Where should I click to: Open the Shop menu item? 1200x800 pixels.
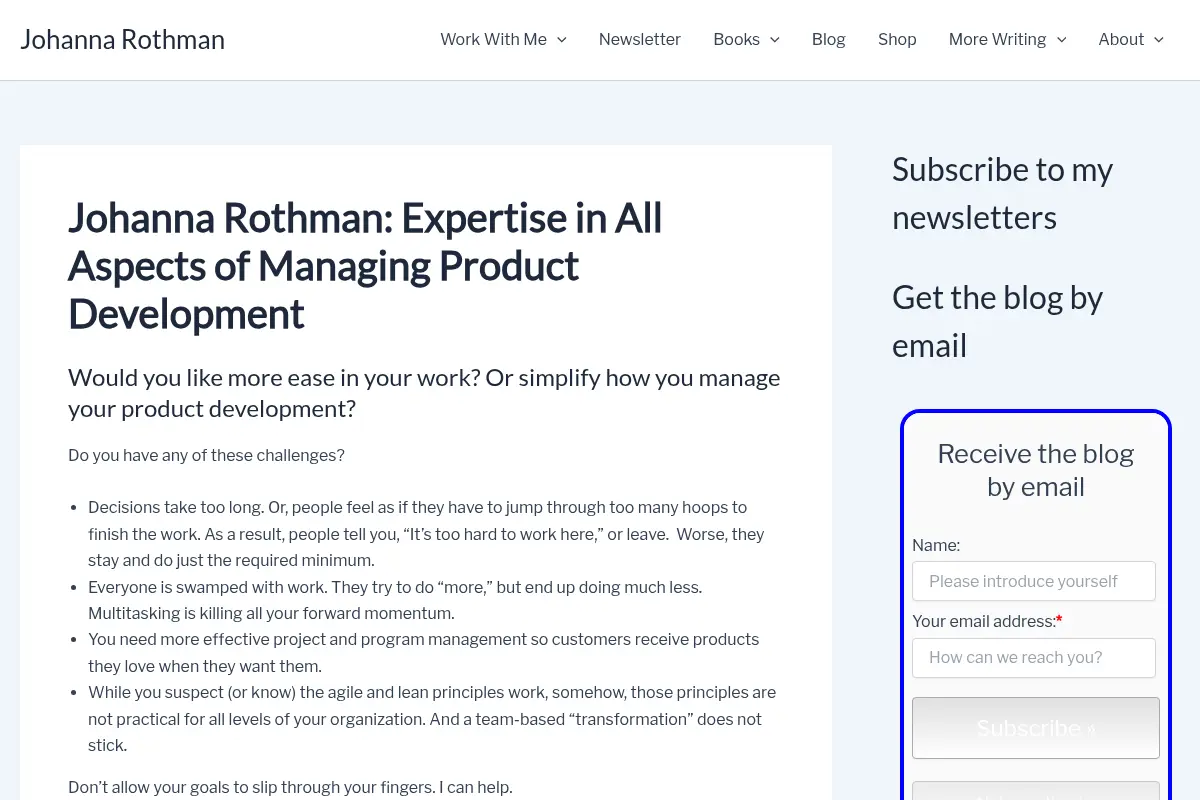pyautogui.click(x=897, y=40)
